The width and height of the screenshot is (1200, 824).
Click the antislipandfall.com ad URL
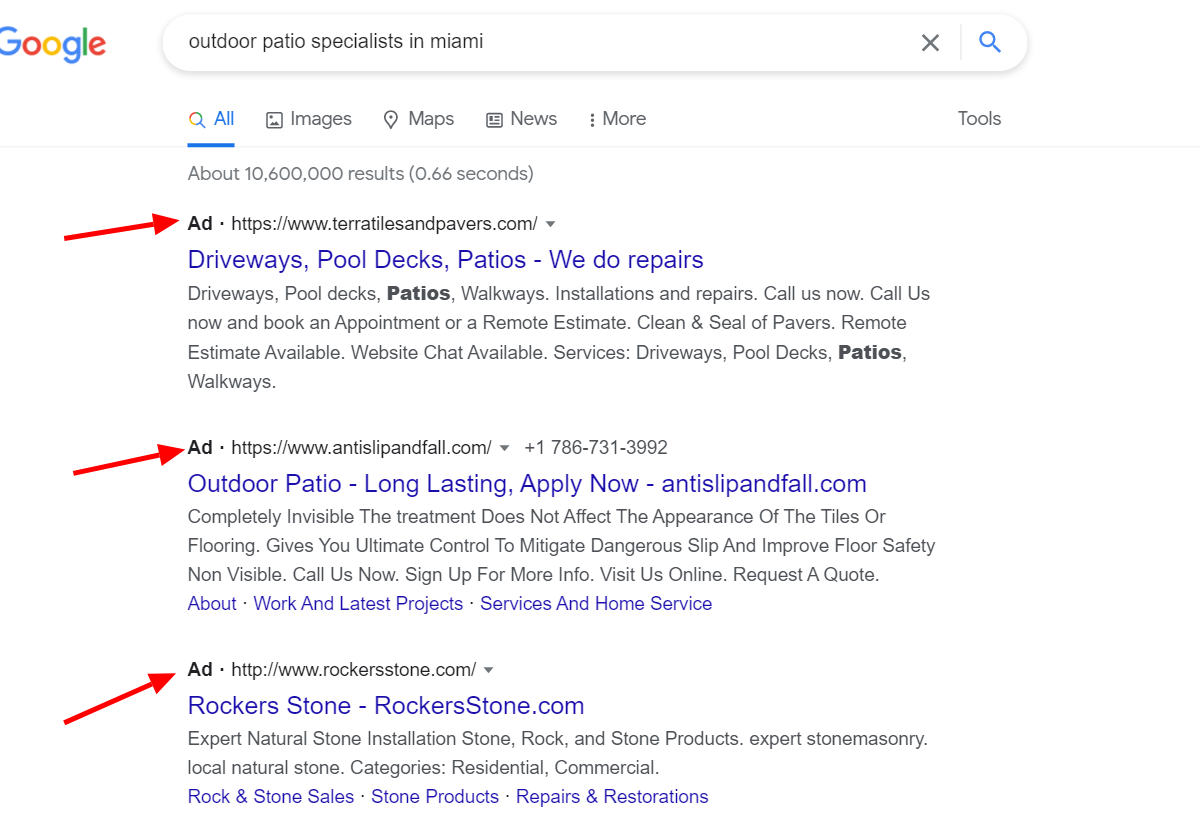[x=361, y=448]
